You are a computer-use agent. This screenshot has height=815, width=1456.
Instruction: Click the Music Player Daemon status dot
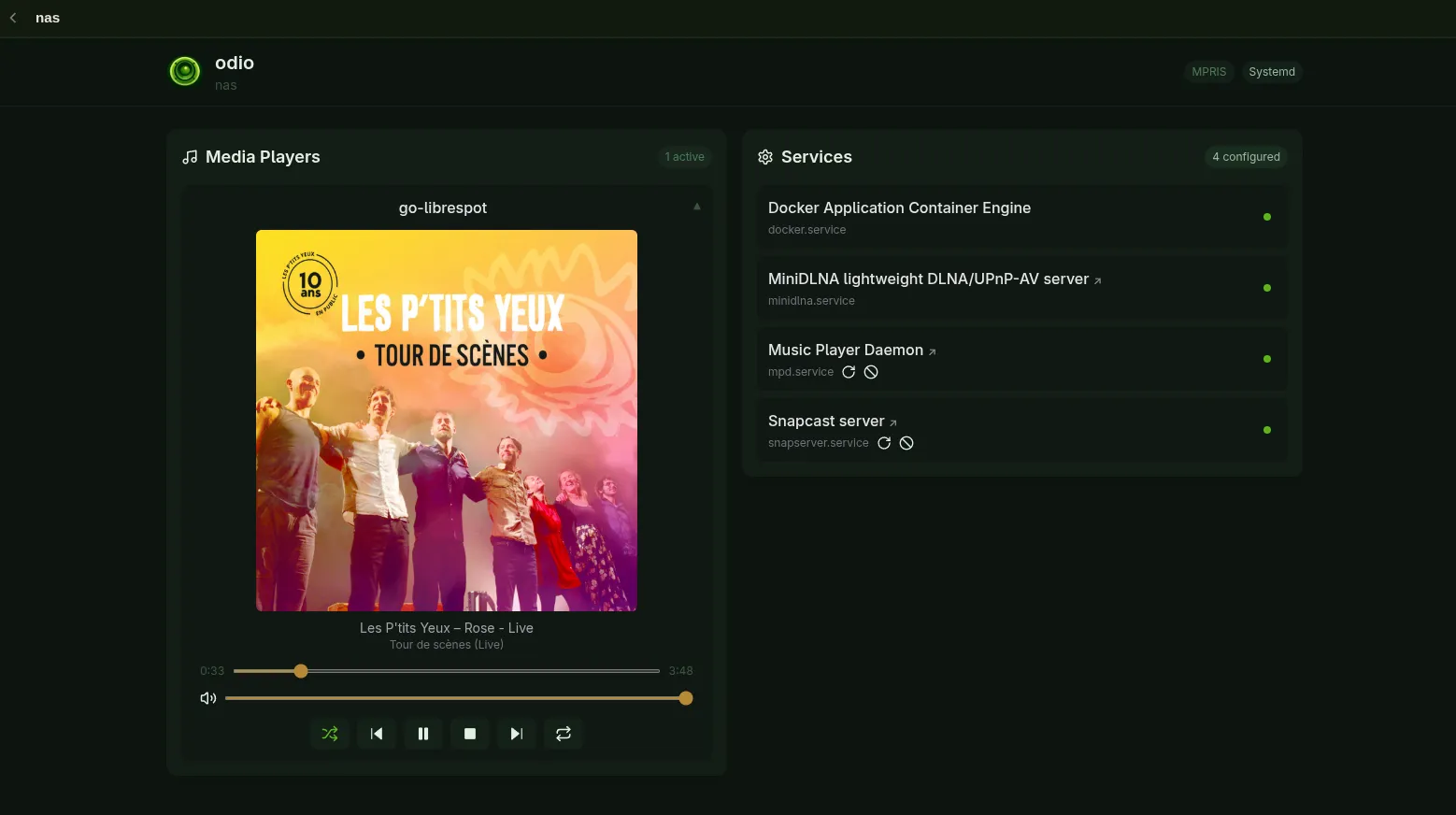1267,359
